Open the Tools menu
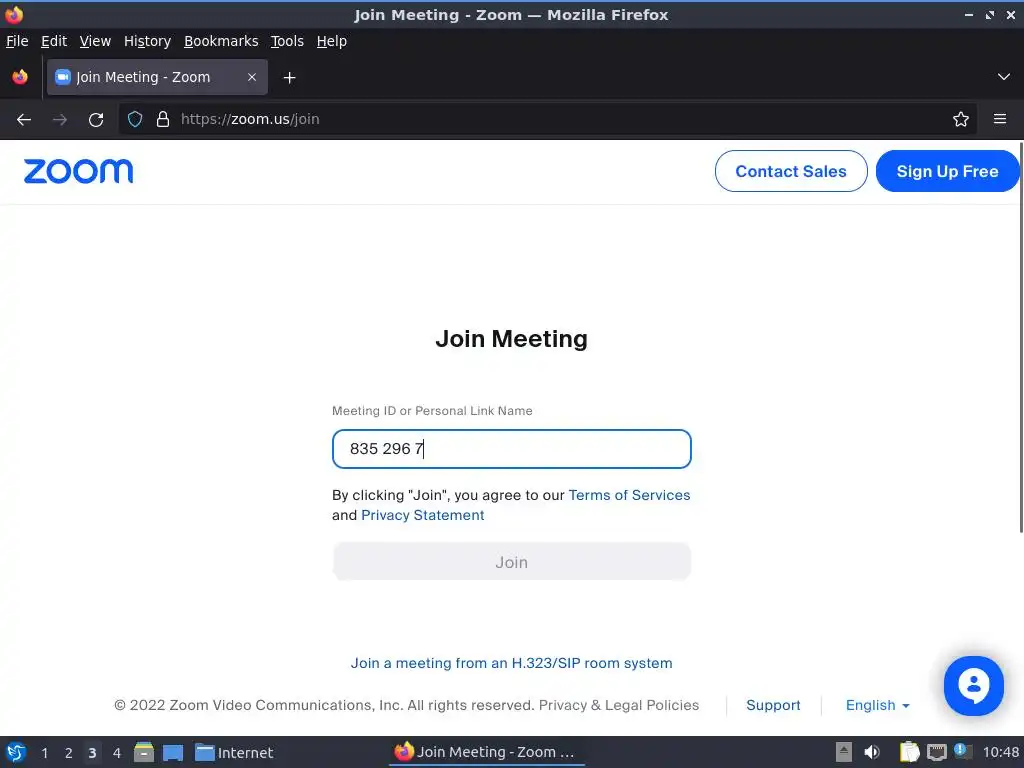1024x768 pixels. (x=287, y=41)
